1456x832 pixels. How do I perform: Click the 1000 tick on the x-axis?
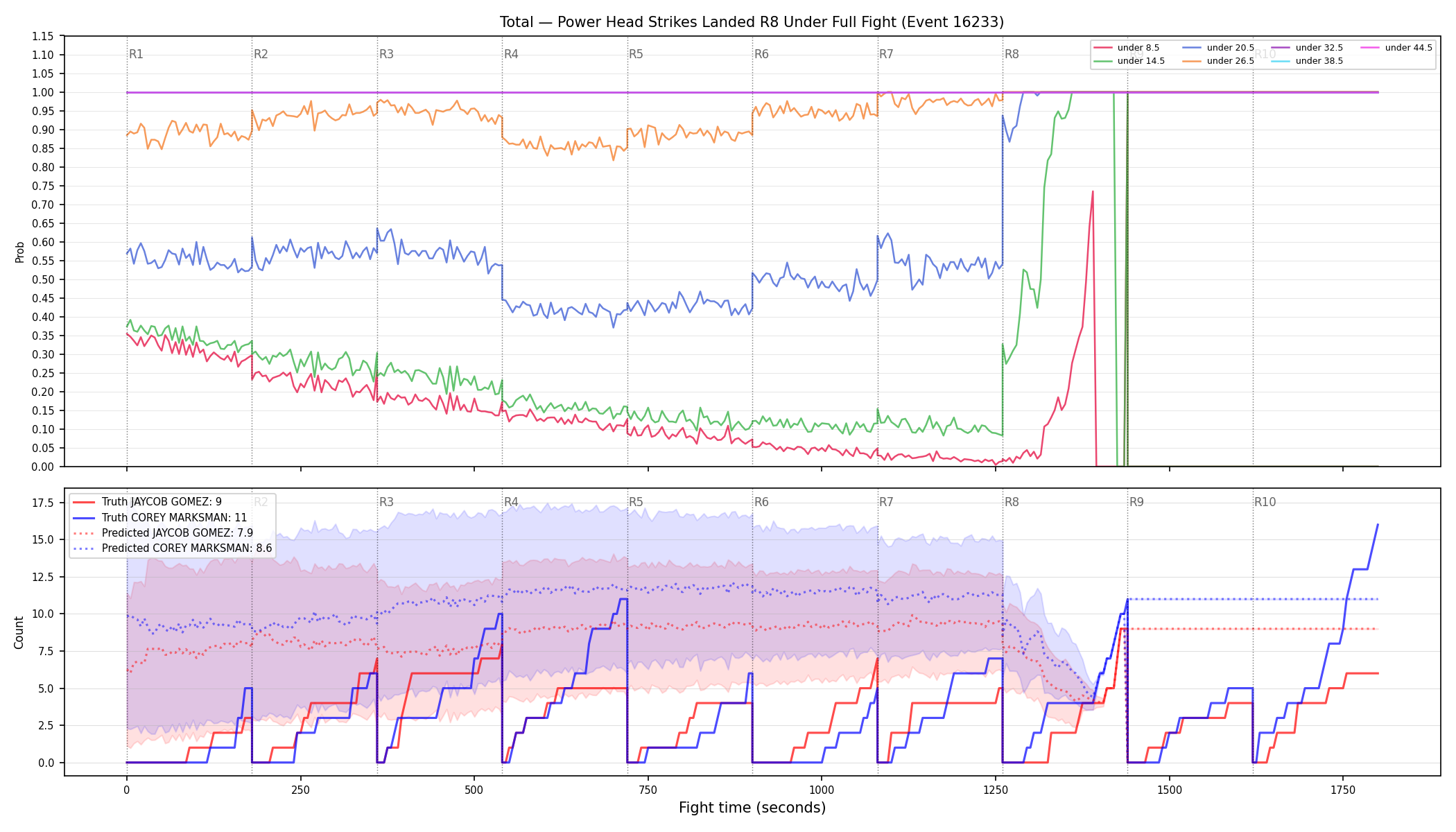click(x=822, y=790)
